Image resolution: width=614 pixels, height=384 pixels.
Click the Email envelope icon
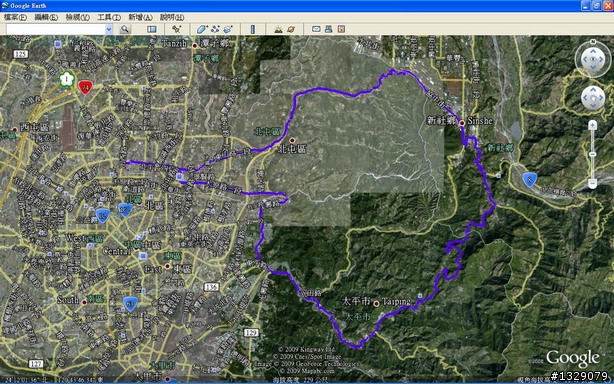[x=316, y=29]
